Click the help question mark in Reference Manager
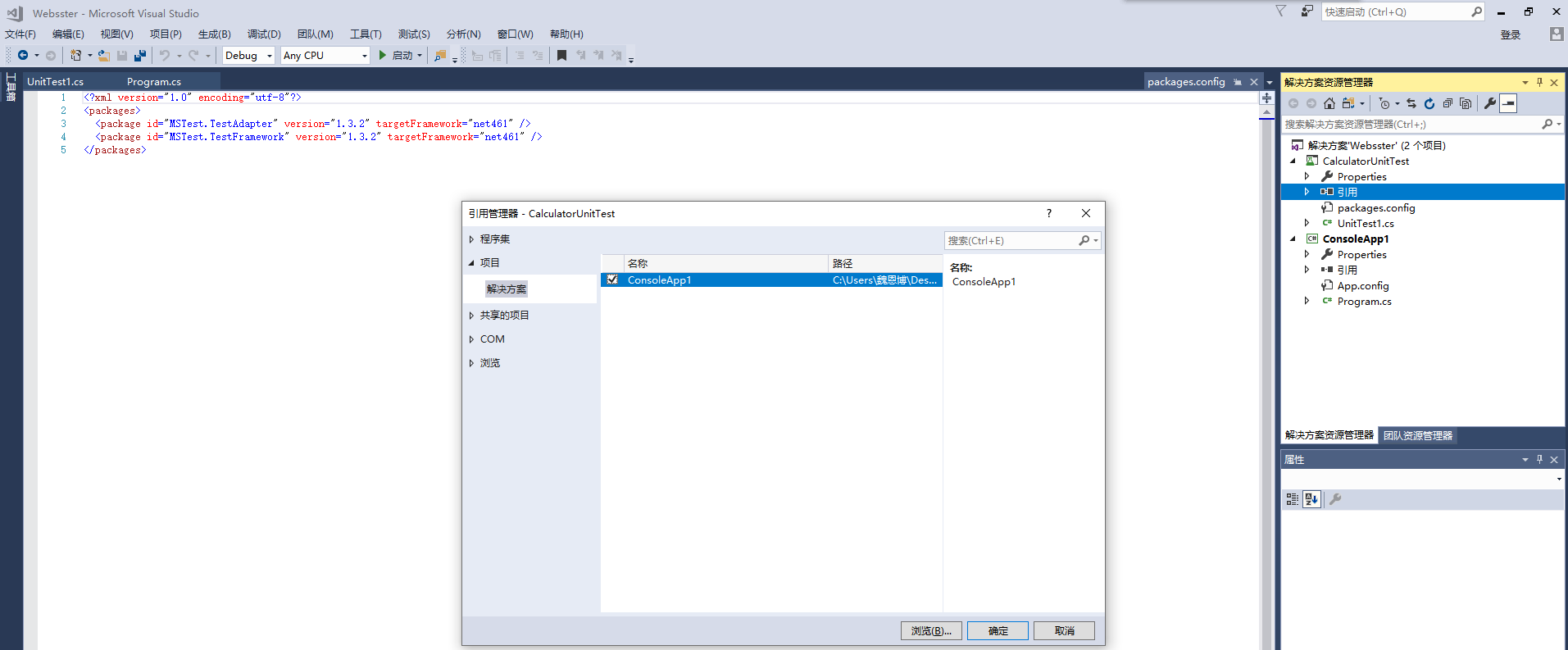The width and height of the screenshot is (1568, 650). [1048, 213]
